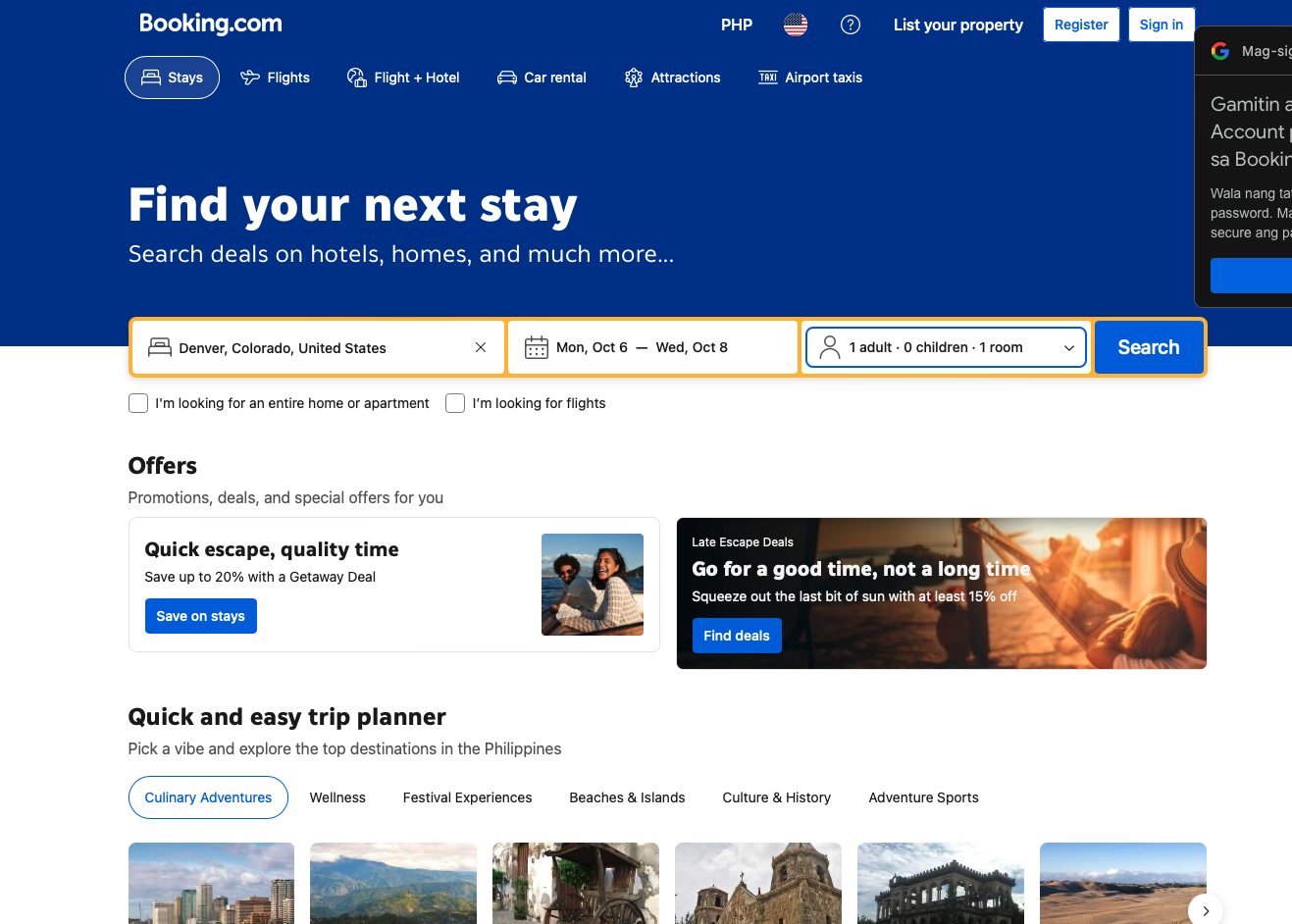Click the Booking.com logo
The height and width of the screenshot is (924, 1292).
[x=211, y=24]
